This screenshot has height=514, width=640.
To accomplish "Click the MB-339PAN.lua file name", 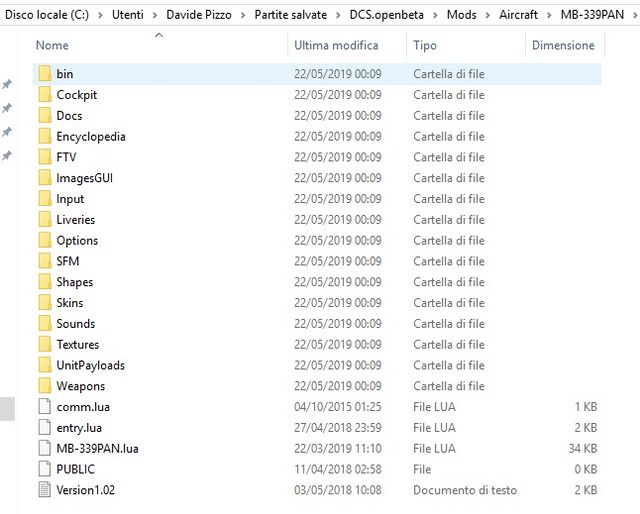I will click(x=98, y=449).
